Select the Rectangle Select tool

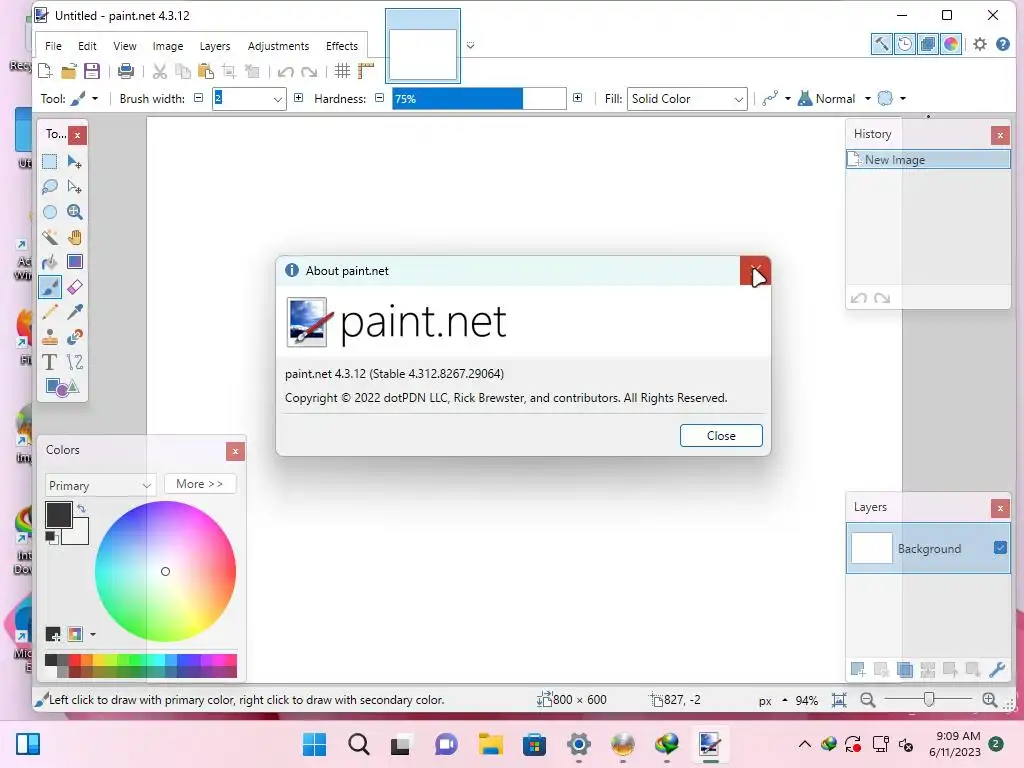click(50, 162)
